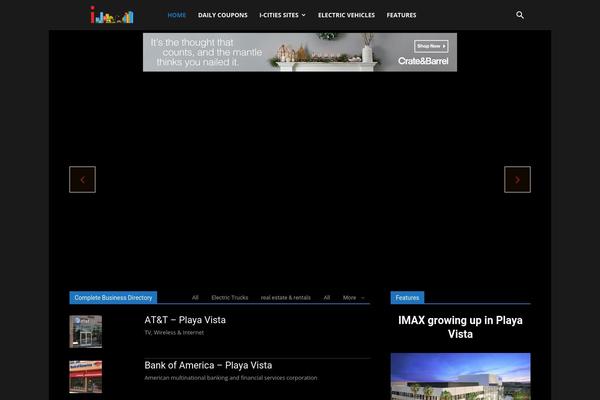
Task: Click 'American multinational banking' description text
Action: point(231,378)
